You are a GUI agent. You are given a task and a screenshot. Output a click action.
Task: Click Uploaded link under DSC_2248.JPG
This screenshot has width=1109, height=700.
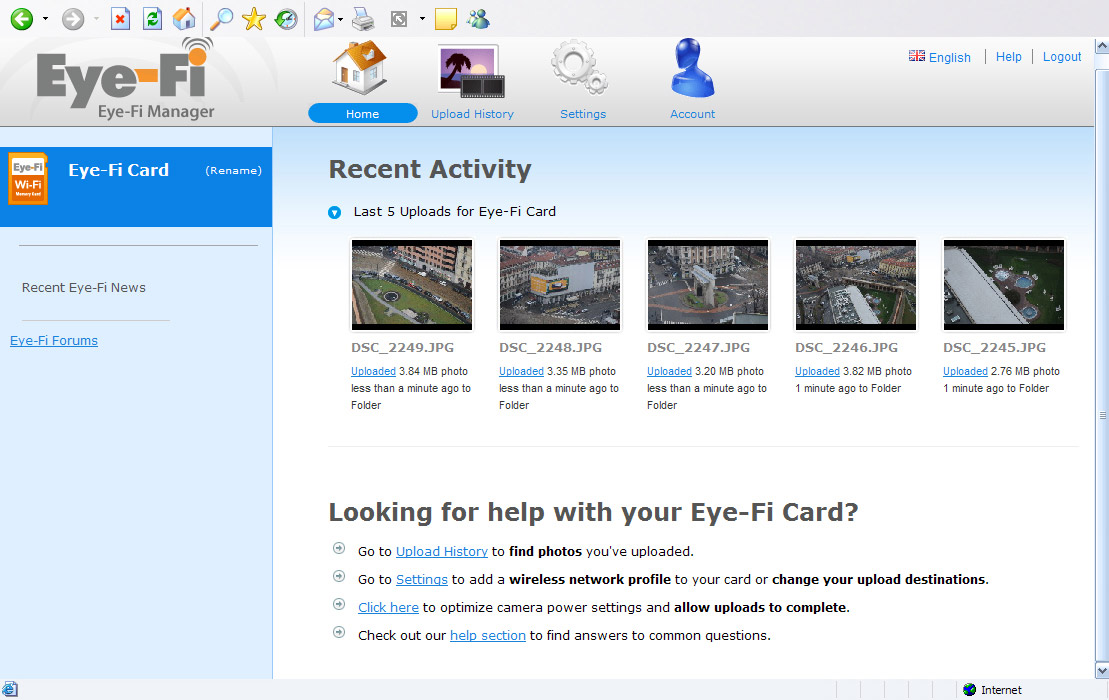[521, 371]
